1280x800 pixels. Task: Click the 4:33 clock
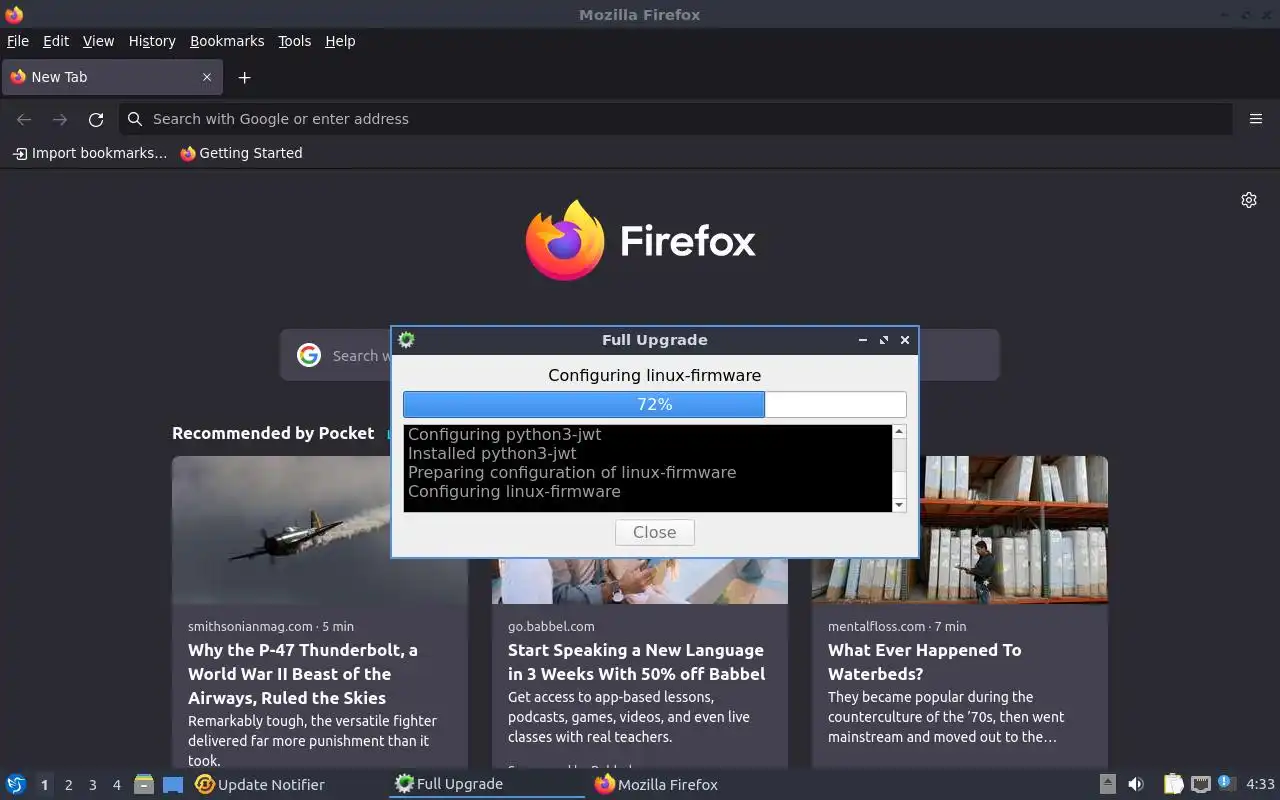pyautogui.click(x=1260, y=784)
